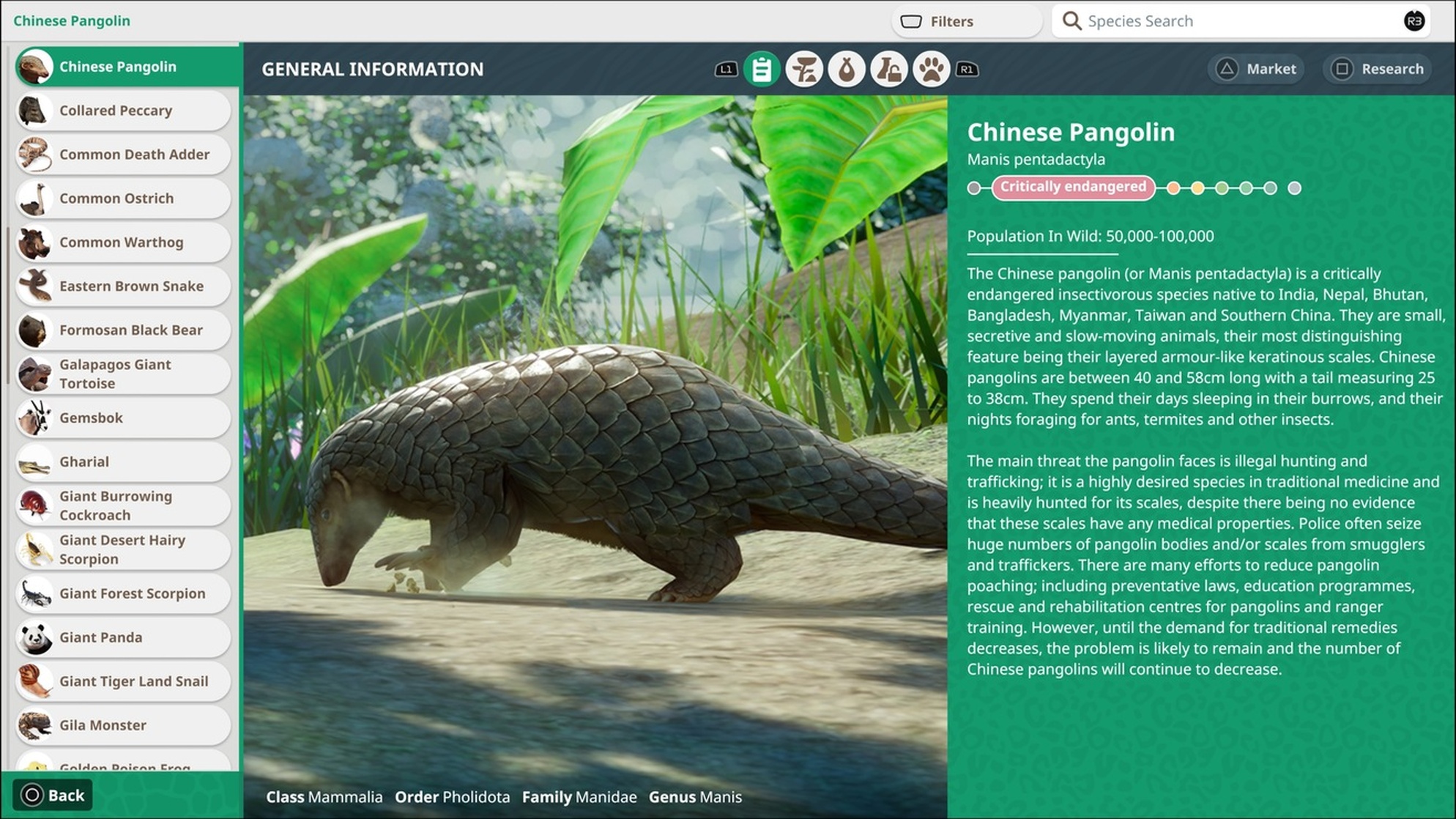Screen dimensions: 1456x819
Task: Select Giant Panda thumbnail icon
Action: [x=34, y=638]
